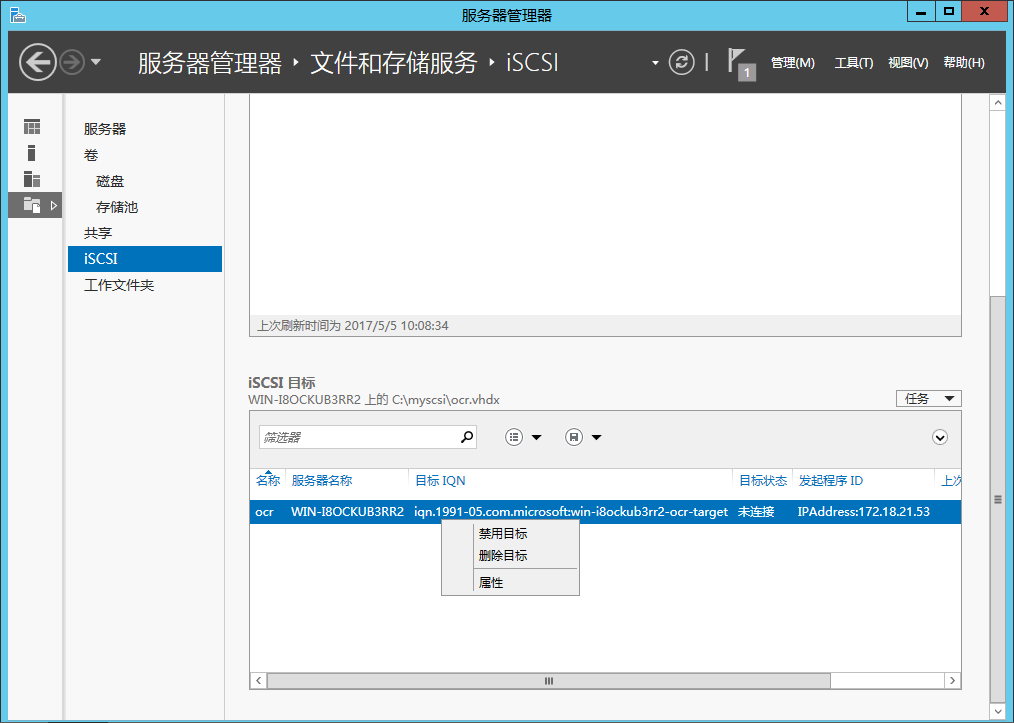Choose 删除目标 from context menu
The height and width of the screenshot is (723, 1014).
510,556
